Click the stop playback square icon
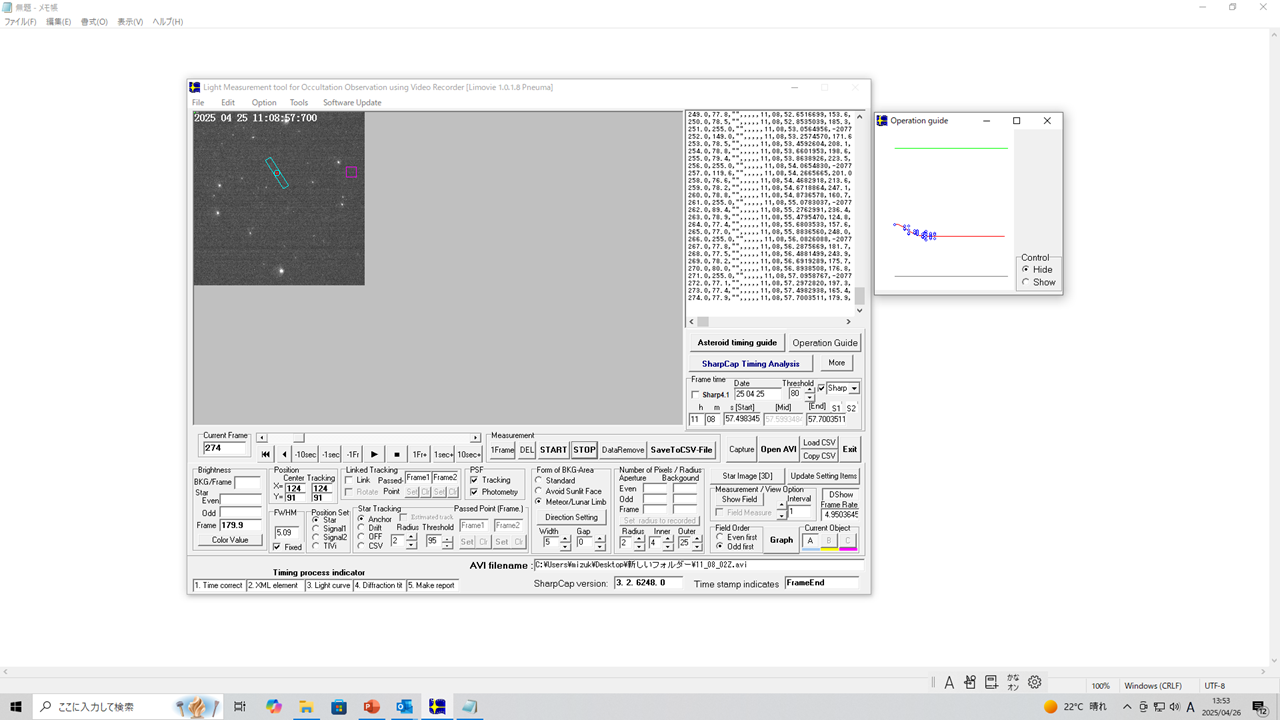 (397, 454)
